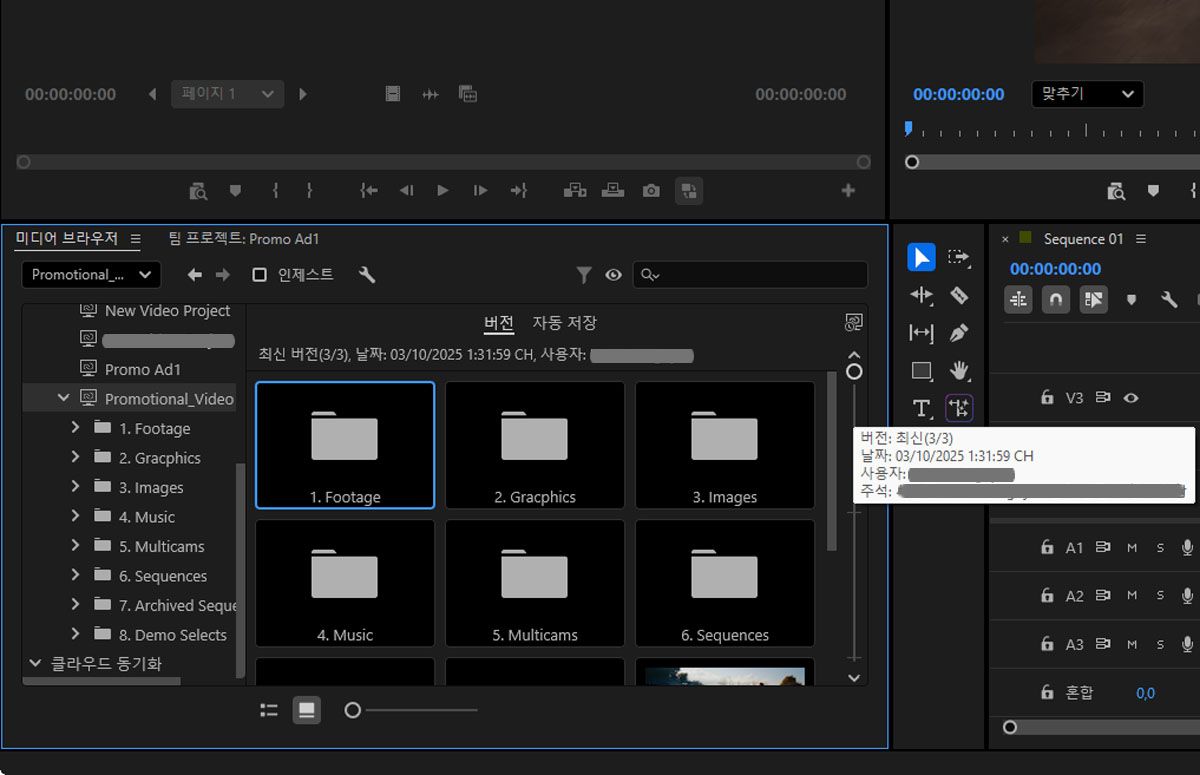Click the thumbnail size zoom slider

coord(353,710)
